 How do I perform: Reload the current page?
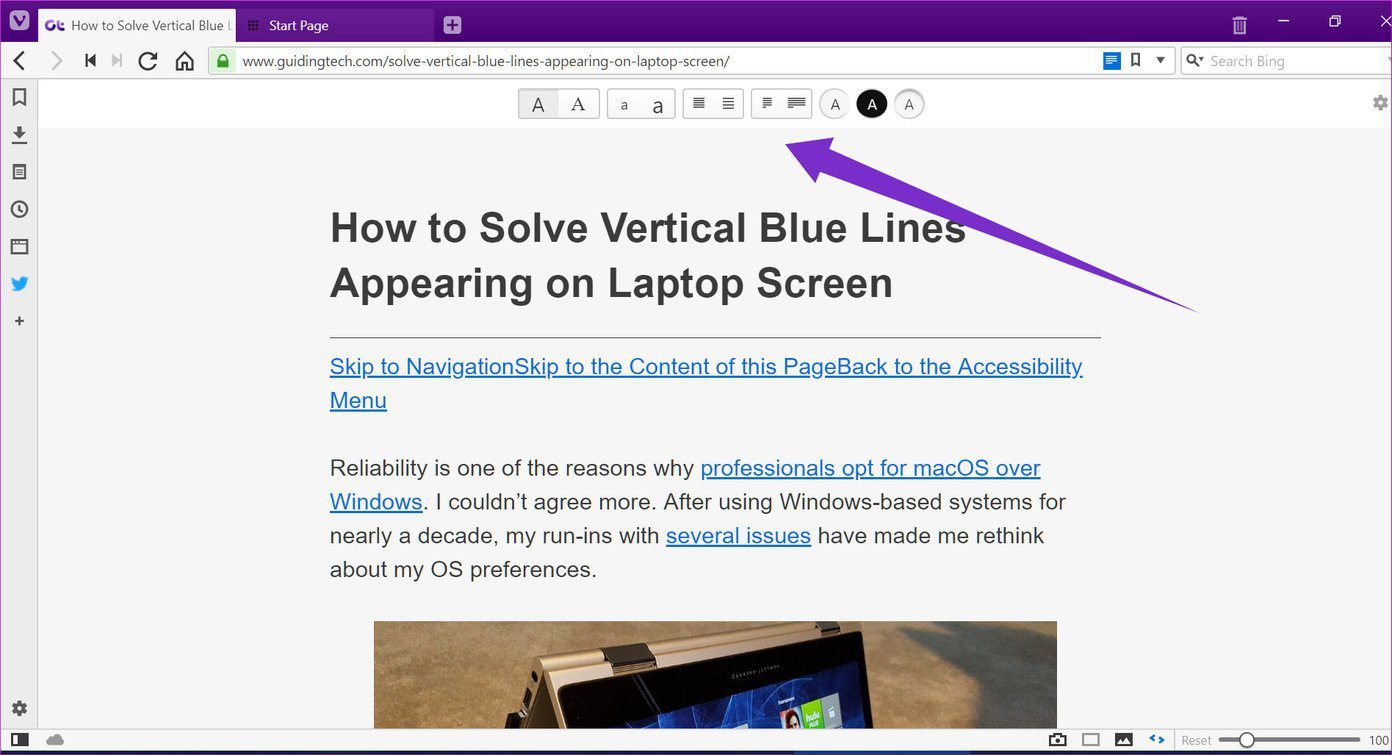tap(148, 61)
